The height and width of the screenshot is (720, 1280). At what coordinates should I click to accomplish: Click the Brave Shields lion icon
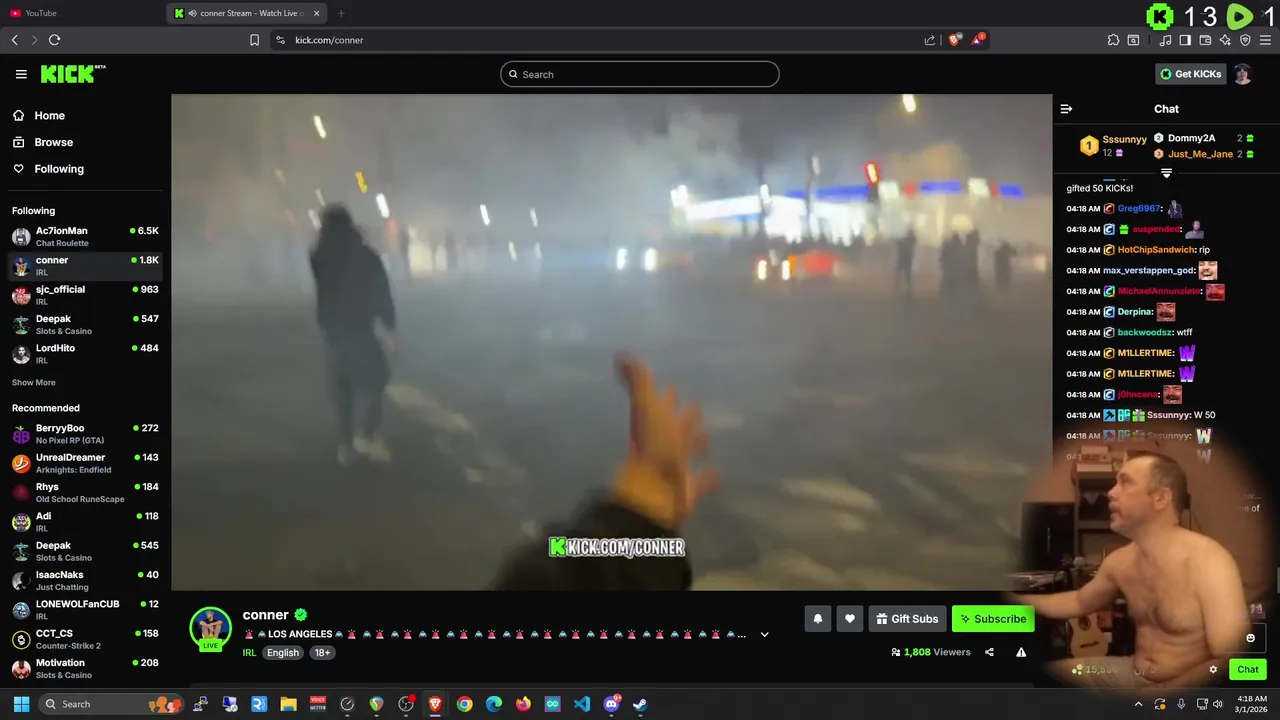(954, 40)
